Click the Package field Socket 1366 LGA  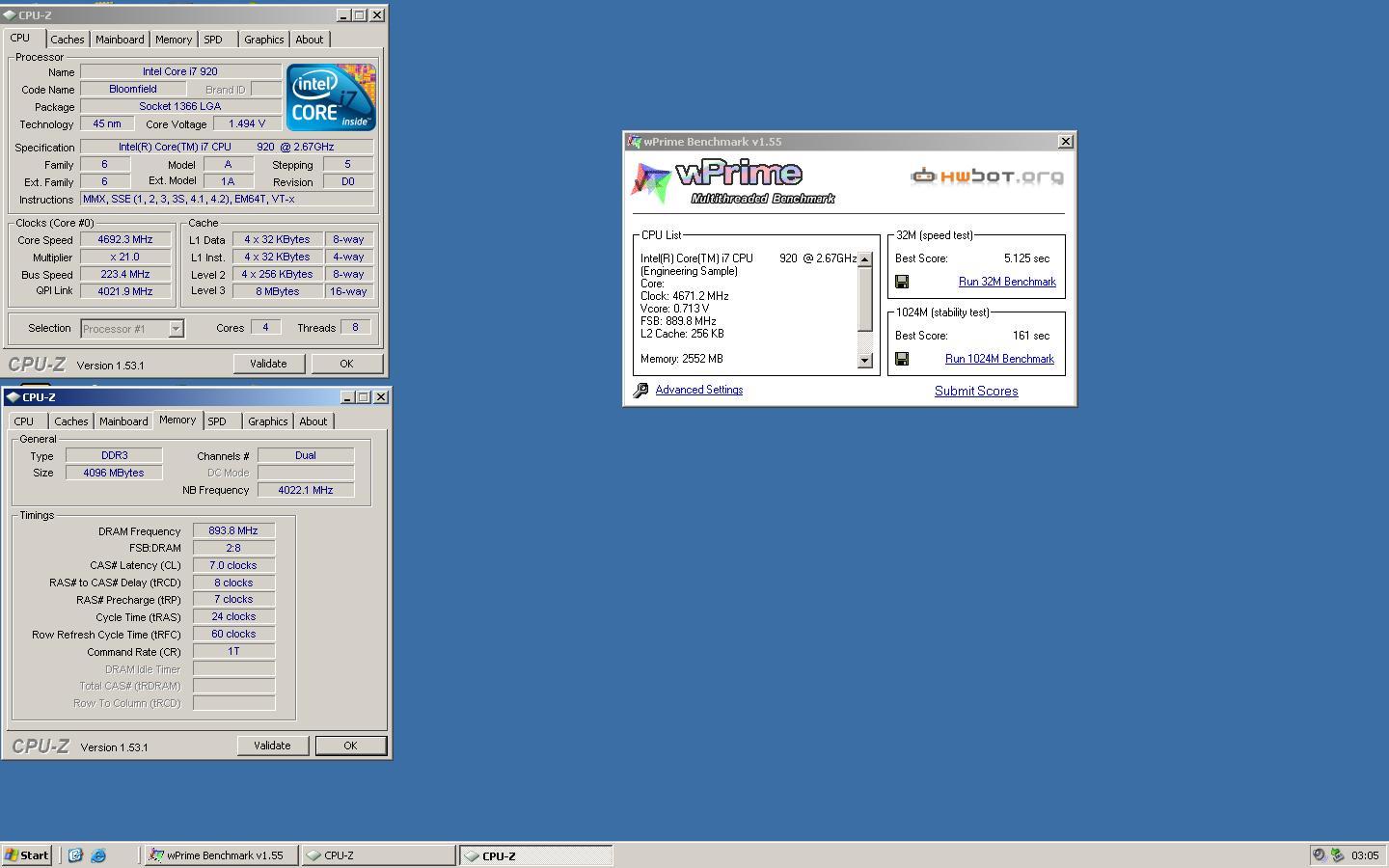[x=180, y=107]
